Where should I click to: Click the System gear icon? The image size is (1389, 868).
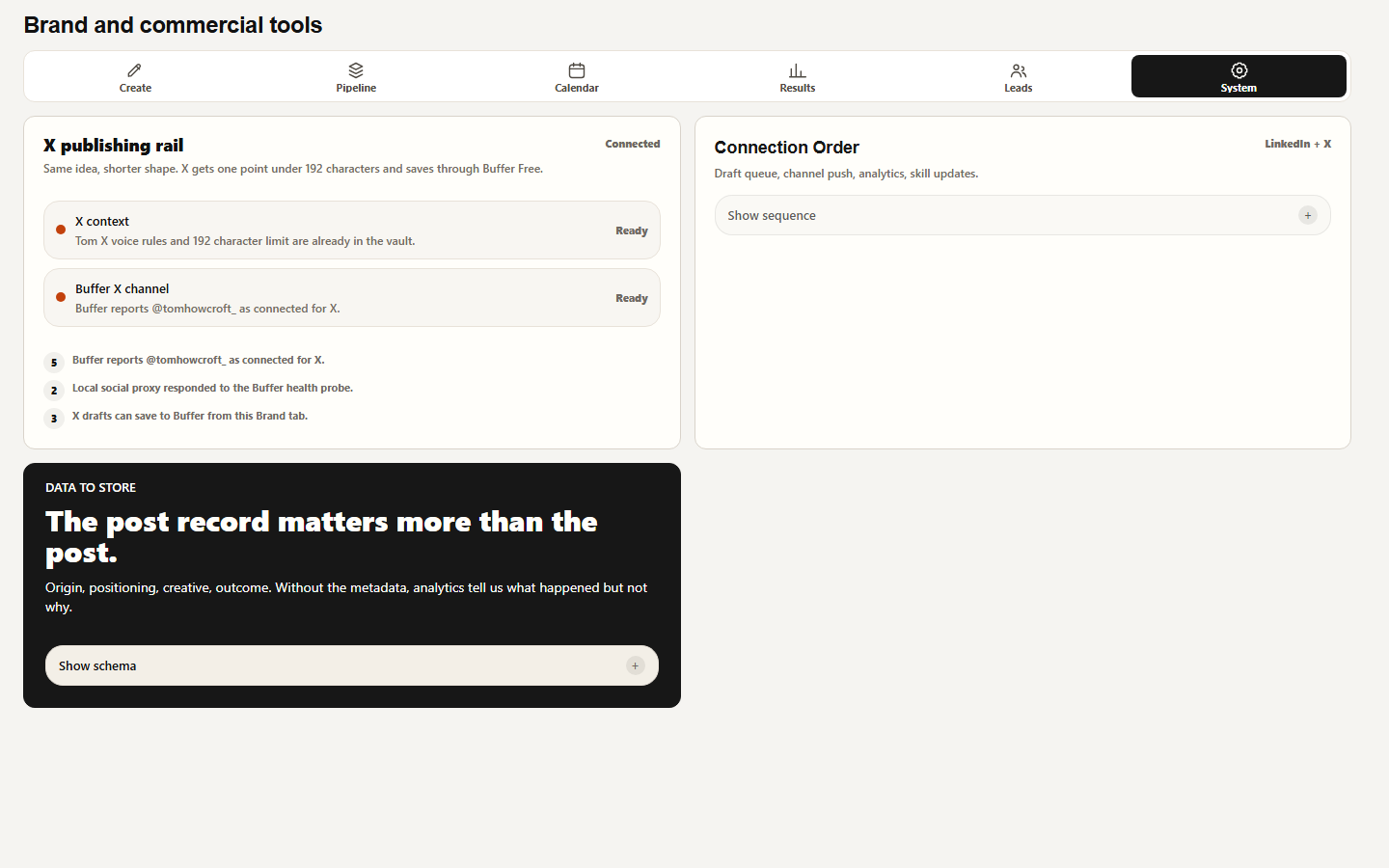click(1239, 70)
